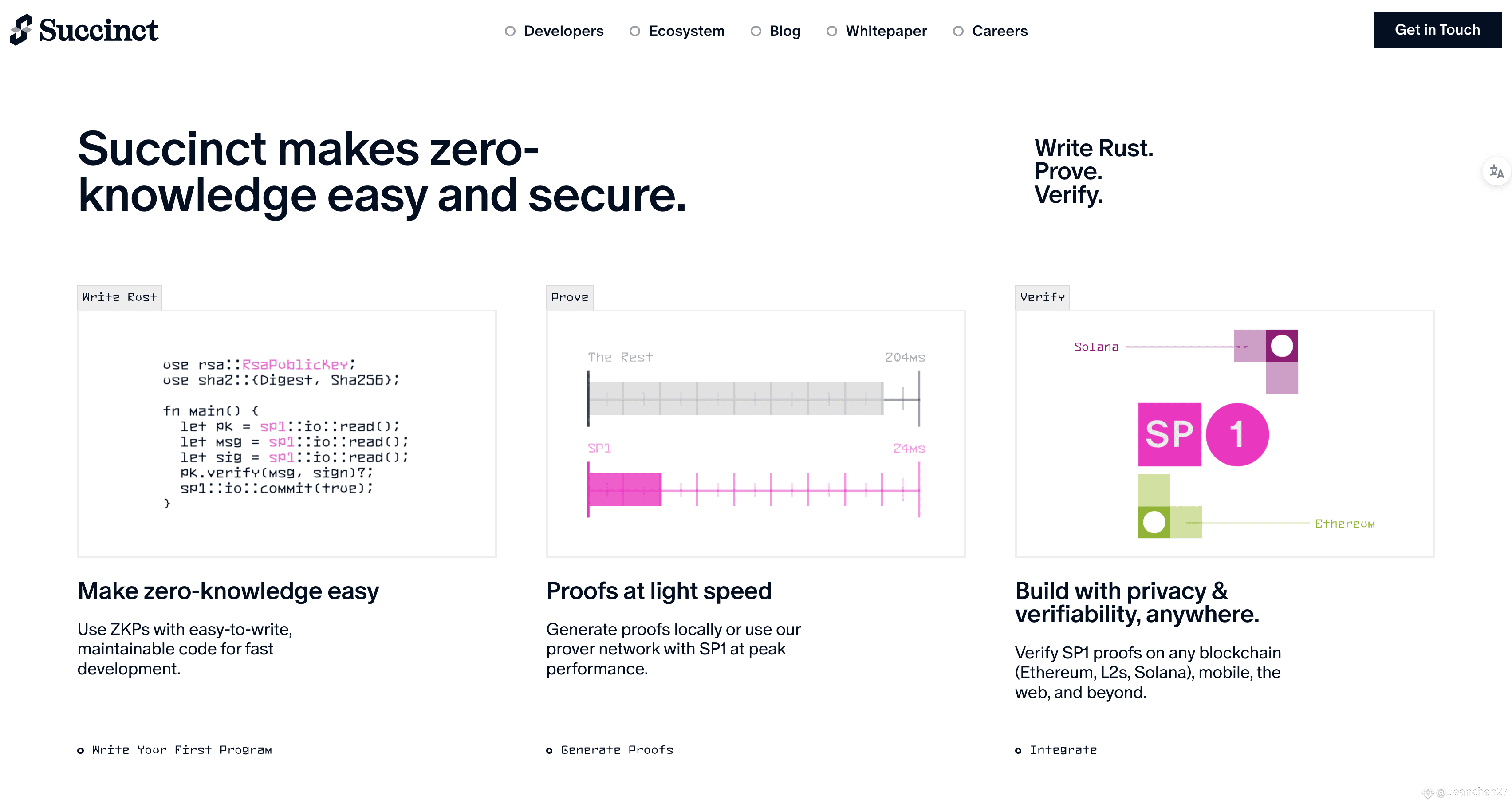Open the Developers menu item
The height and width of the screenshot is (804, 1512).
pyautogui.click(x=554, y=31)
